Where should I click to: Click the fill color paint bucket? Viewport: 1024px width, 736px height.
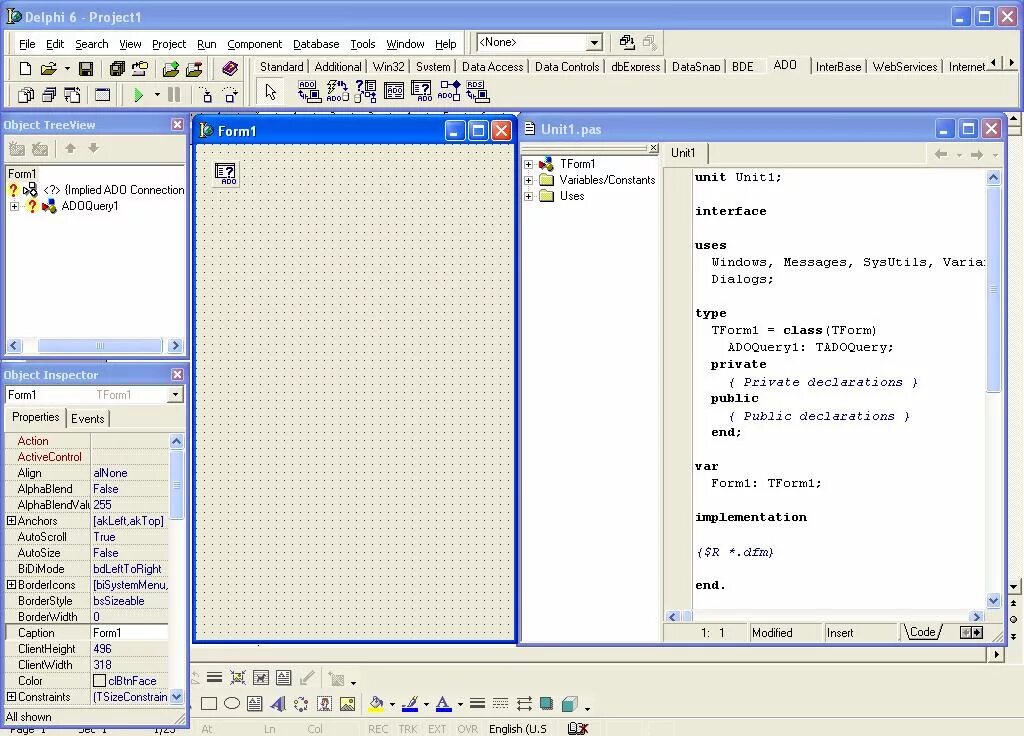click(376, 704)
